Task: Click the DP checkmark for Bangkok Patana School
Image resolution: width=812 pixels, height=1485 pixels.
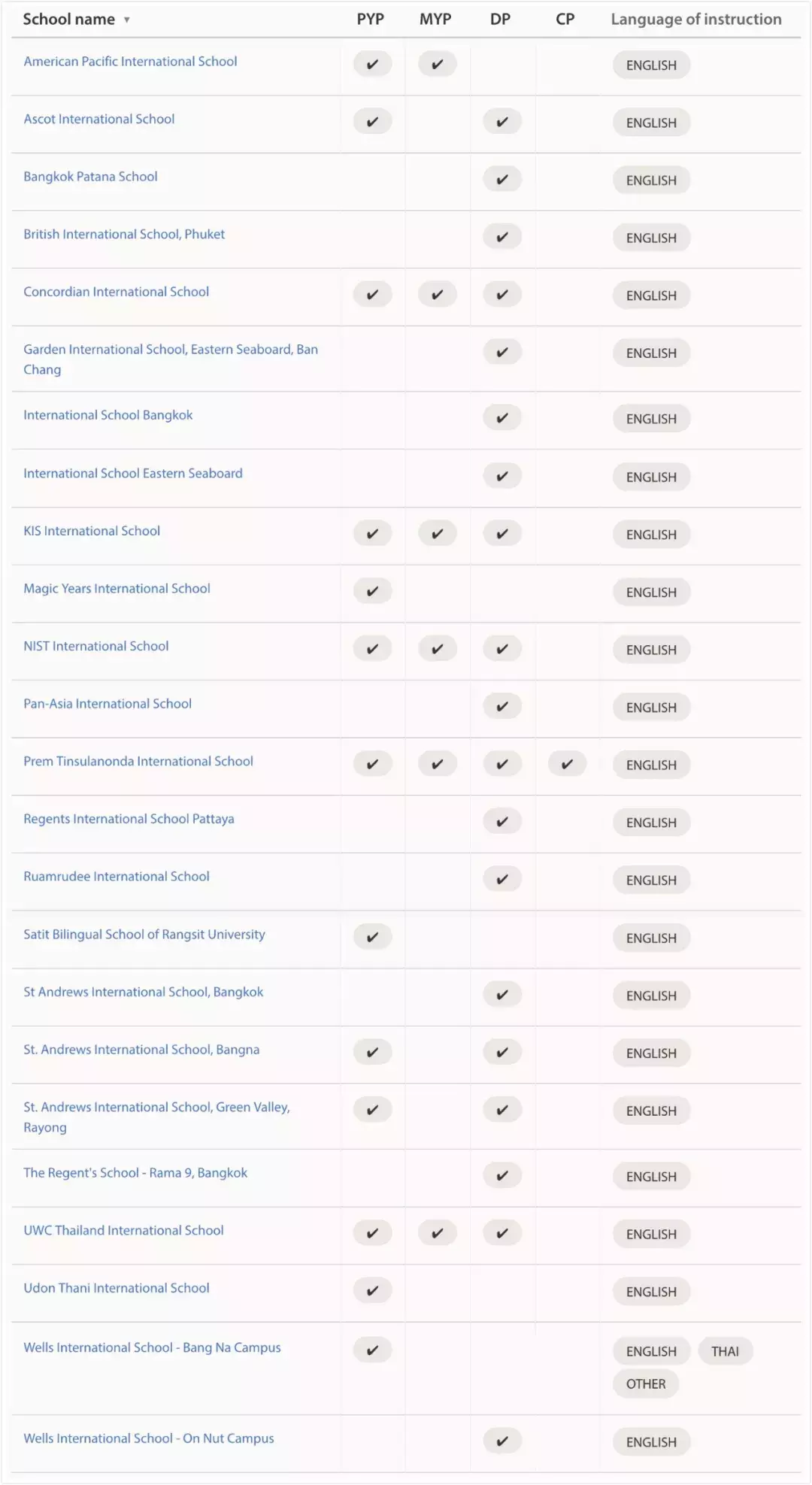Action: click(502, 180)
